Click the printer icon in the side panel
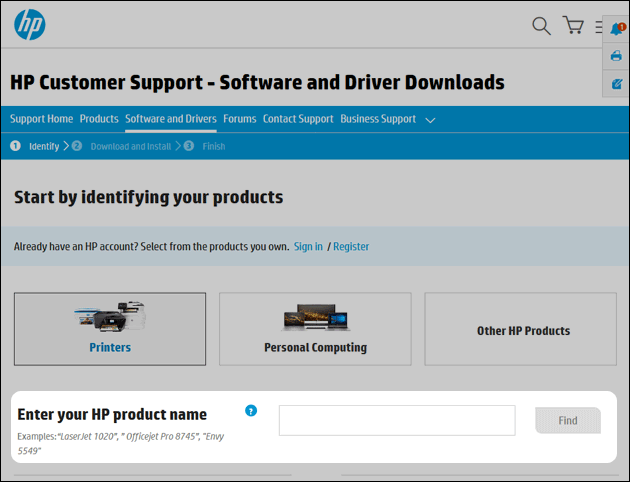 pos(616,56)
